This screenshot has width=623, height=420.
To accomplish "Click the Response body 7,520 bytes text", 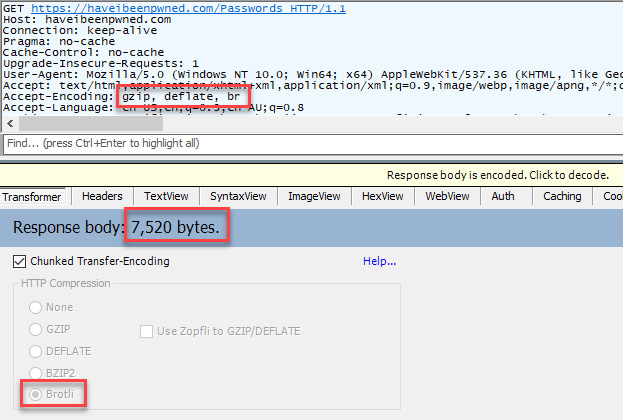I will click(x=116, y=227).
